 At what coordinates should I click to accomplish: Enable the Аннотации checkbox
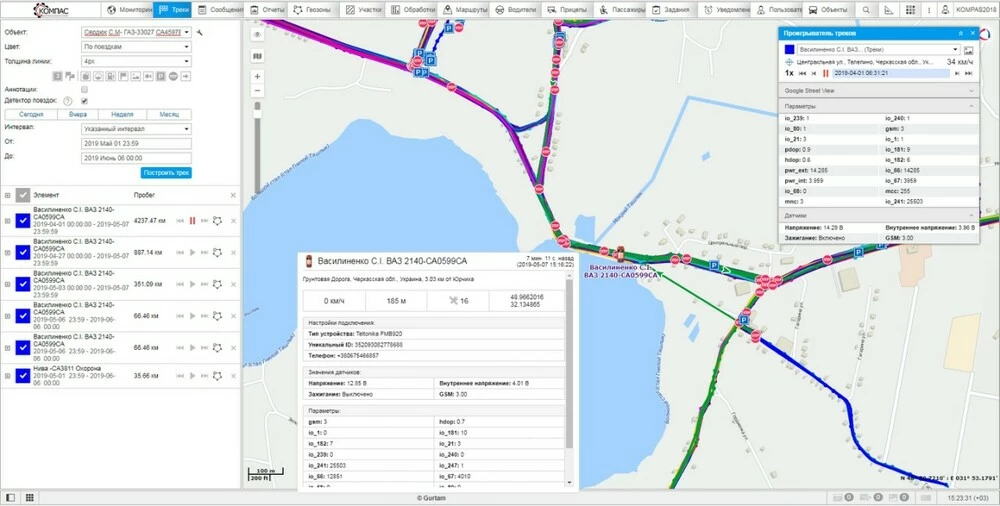pos(84,88)
